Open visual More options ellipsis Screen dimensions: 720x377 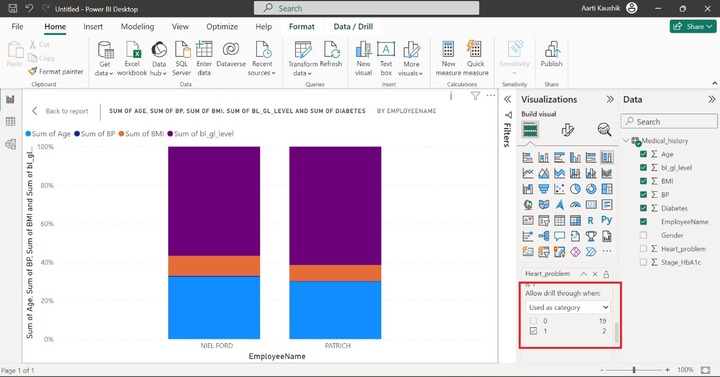[491, 96]
